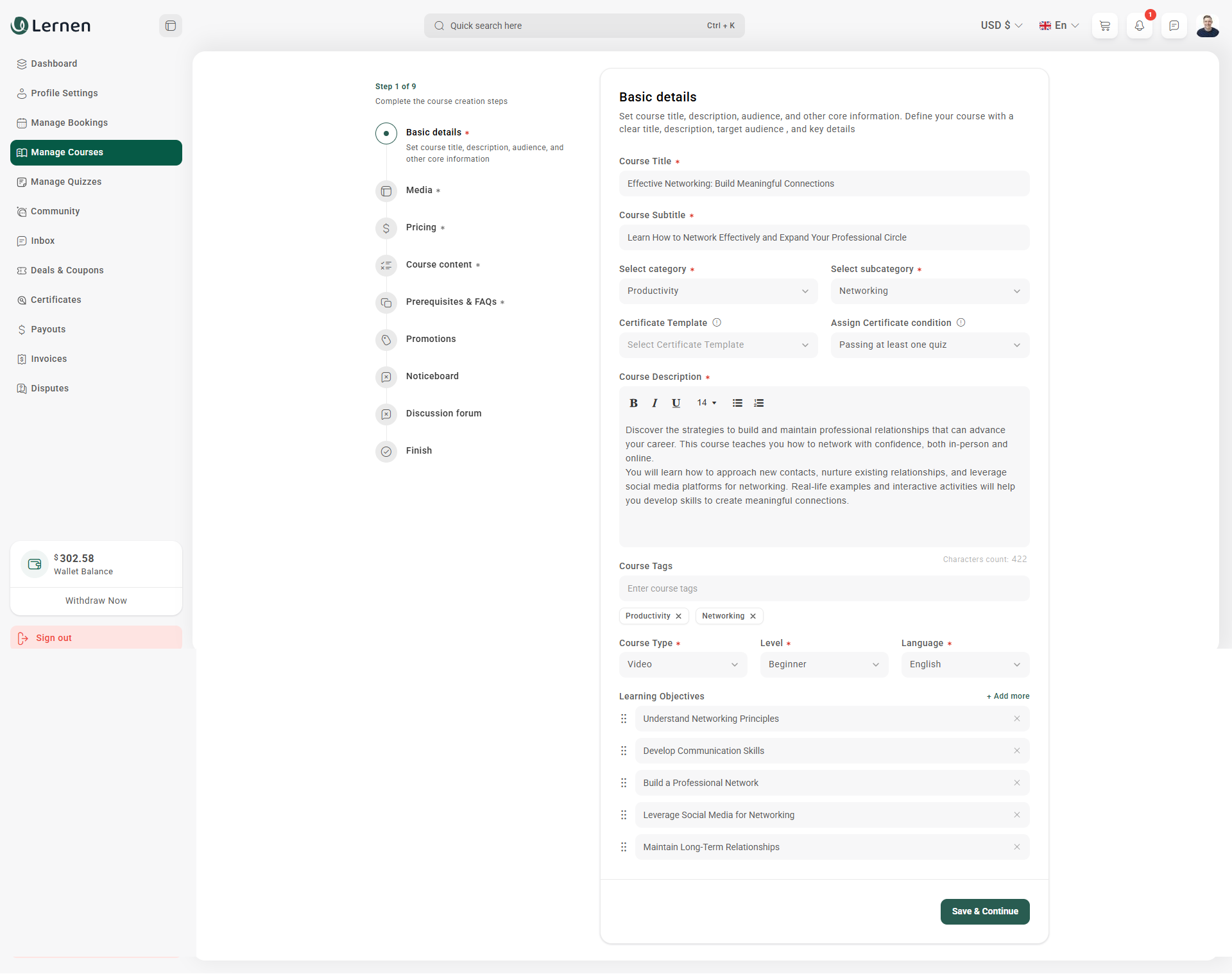
Task: Open the shopping cart icon
Action: tap(1105, 26)
